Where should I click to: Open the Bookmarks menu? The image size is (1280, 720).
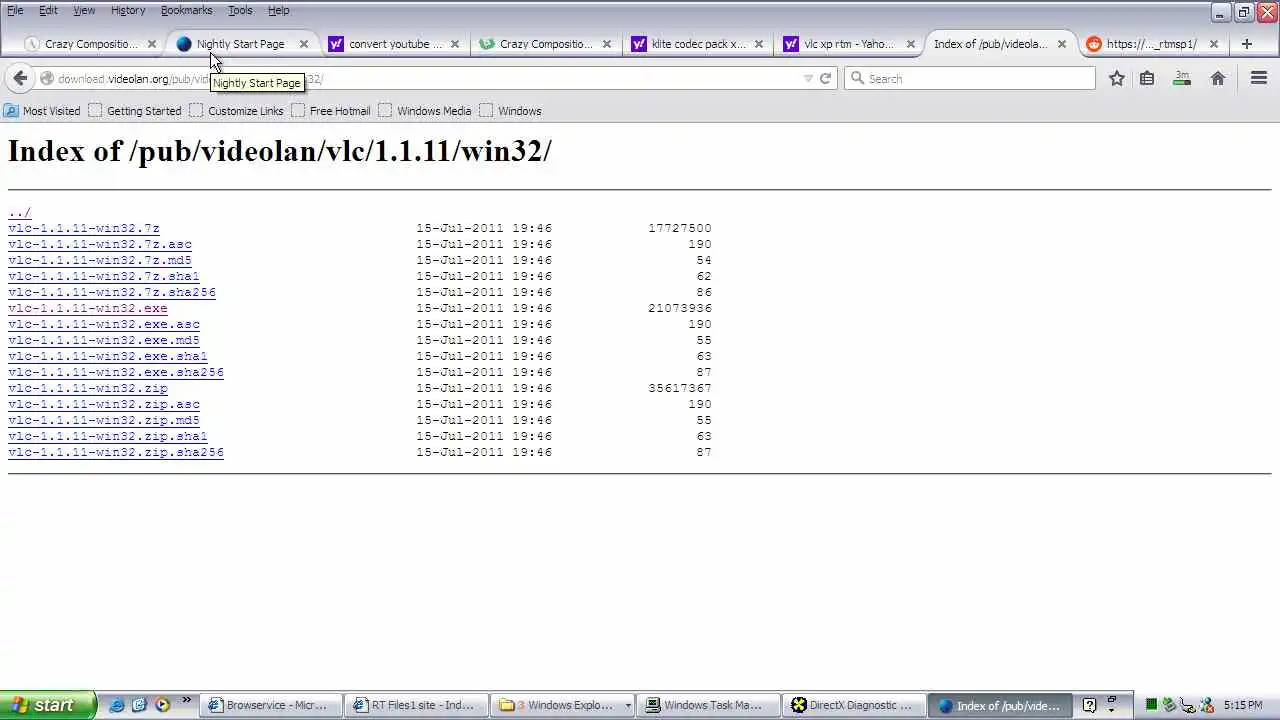pos(186,10)
